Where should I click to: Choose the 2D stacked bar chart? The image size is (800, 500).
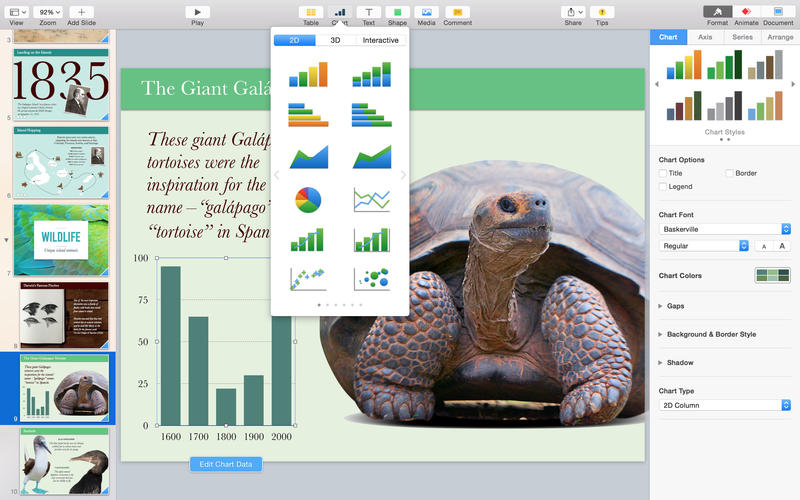[x=371, y=114]
